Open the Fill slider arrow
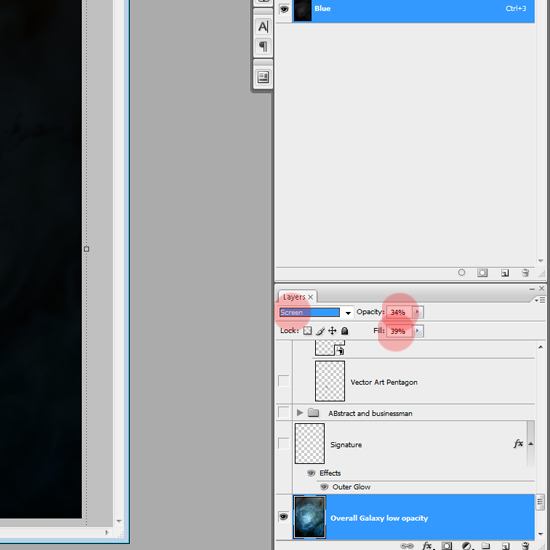 417,331
